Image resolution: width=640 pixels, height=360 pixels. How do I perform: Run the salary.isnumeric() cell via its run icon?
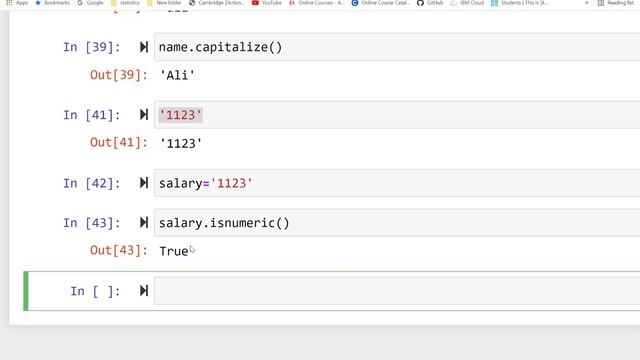(x=144, y=222)
